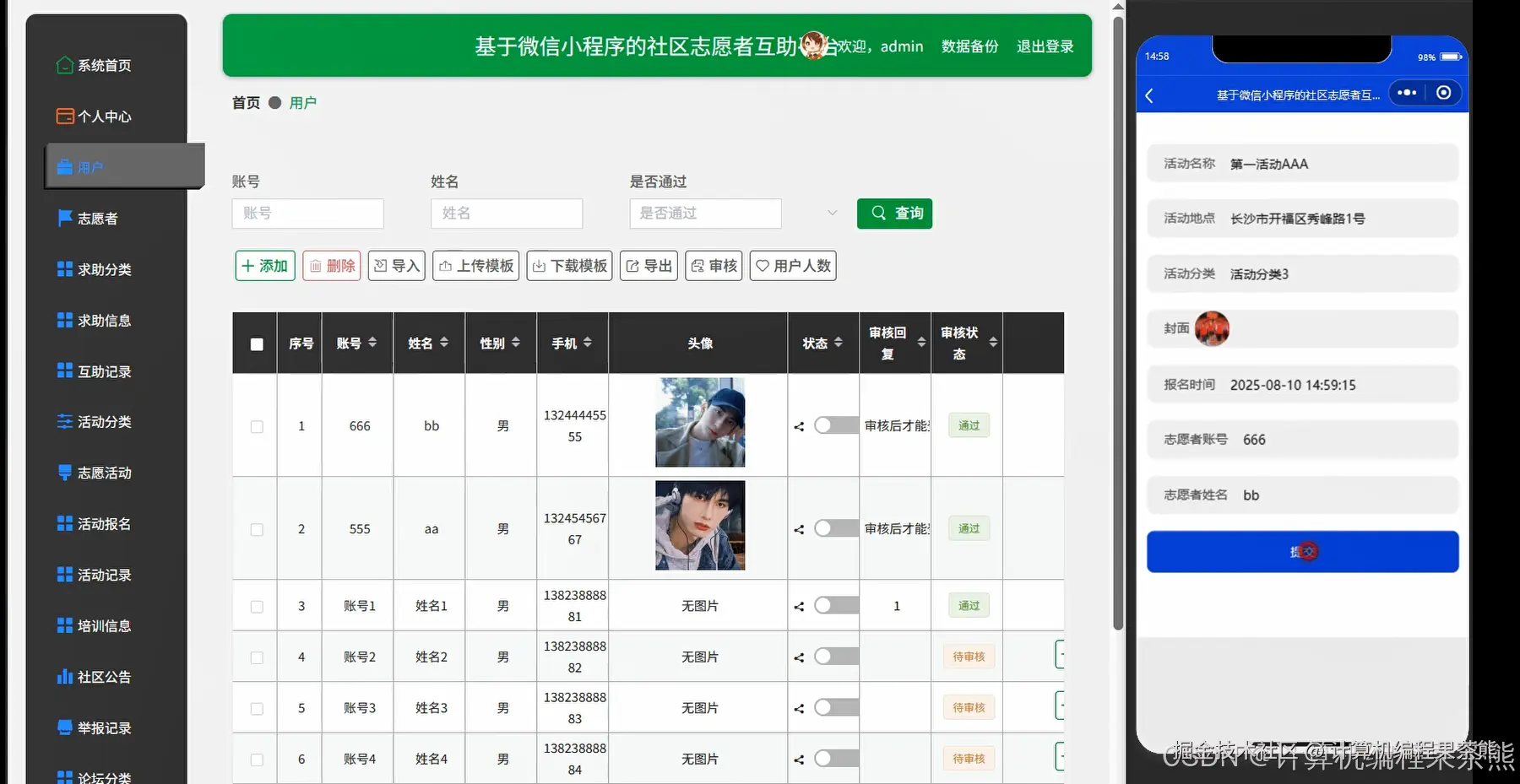Open the 是否通过 dropdown arrow

click(x=832, y=213)
